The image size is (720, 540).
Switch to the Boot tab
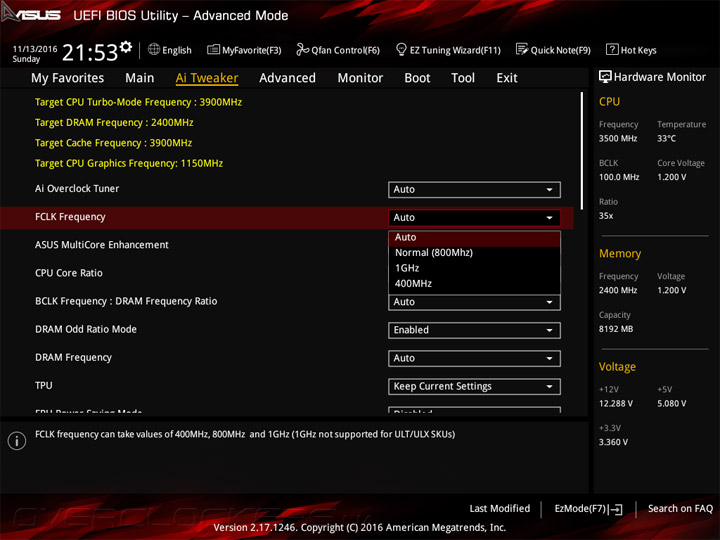(417, 78)
